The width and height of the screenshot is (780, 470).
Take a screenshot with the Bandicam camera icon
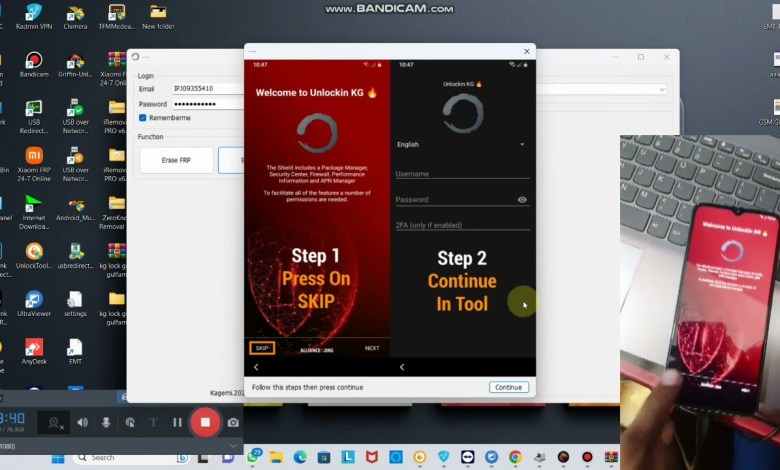[233, 422]
